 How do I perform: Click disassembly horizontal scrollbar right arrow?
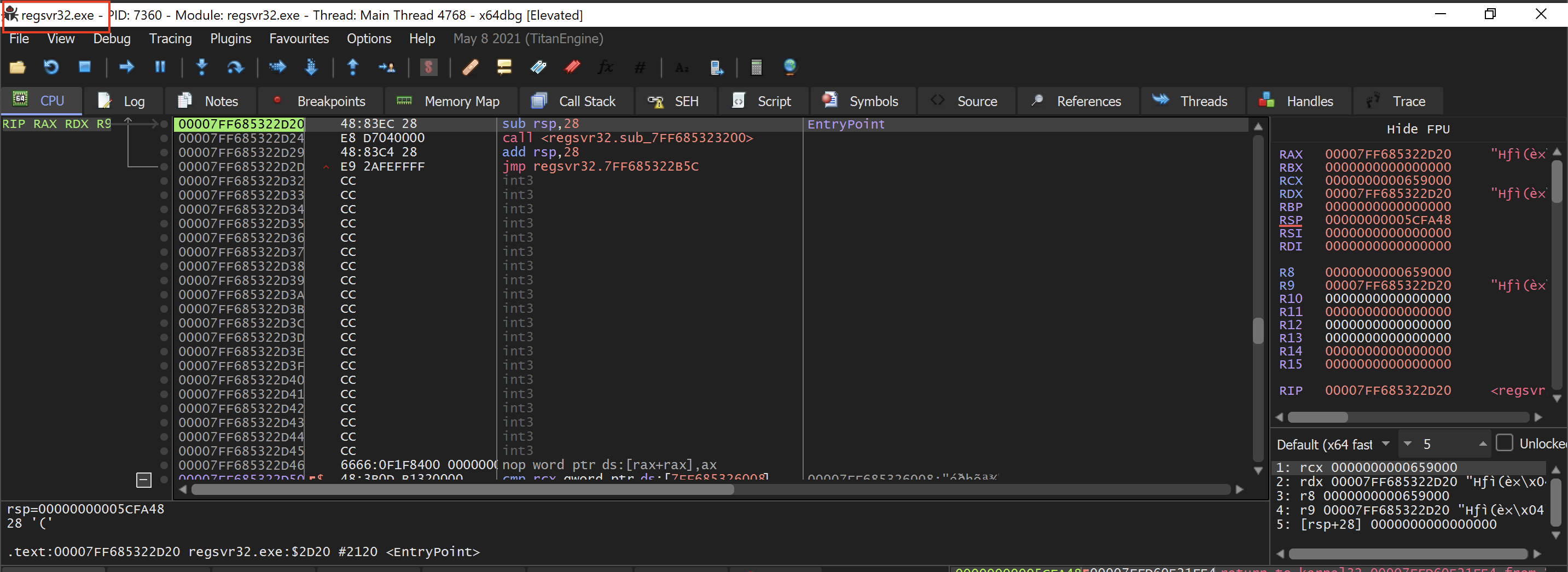tap(1239, 490)
